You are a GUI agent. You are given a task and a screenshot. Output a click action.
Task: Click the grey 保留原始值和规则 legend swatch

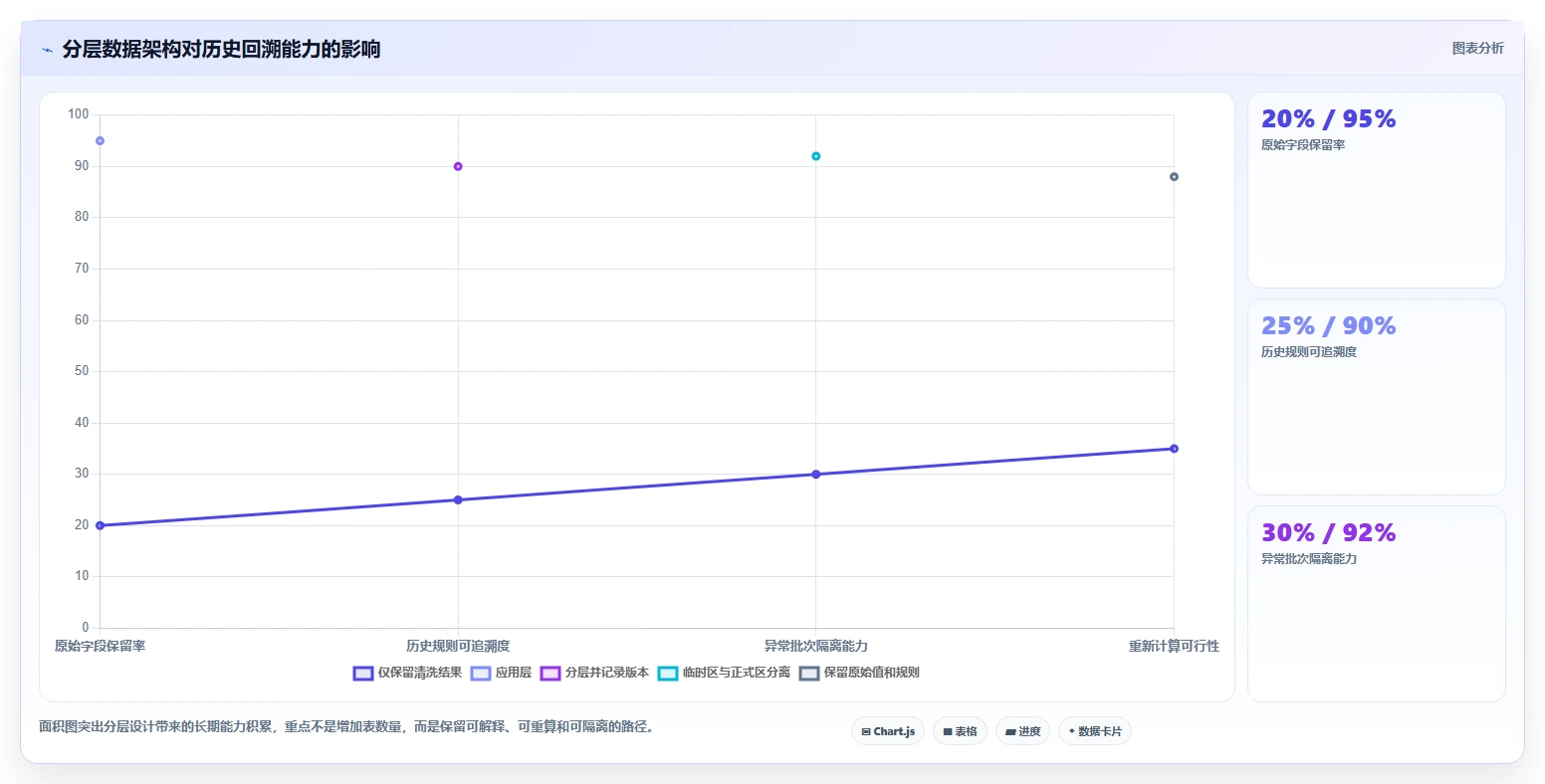click(809, 674)
